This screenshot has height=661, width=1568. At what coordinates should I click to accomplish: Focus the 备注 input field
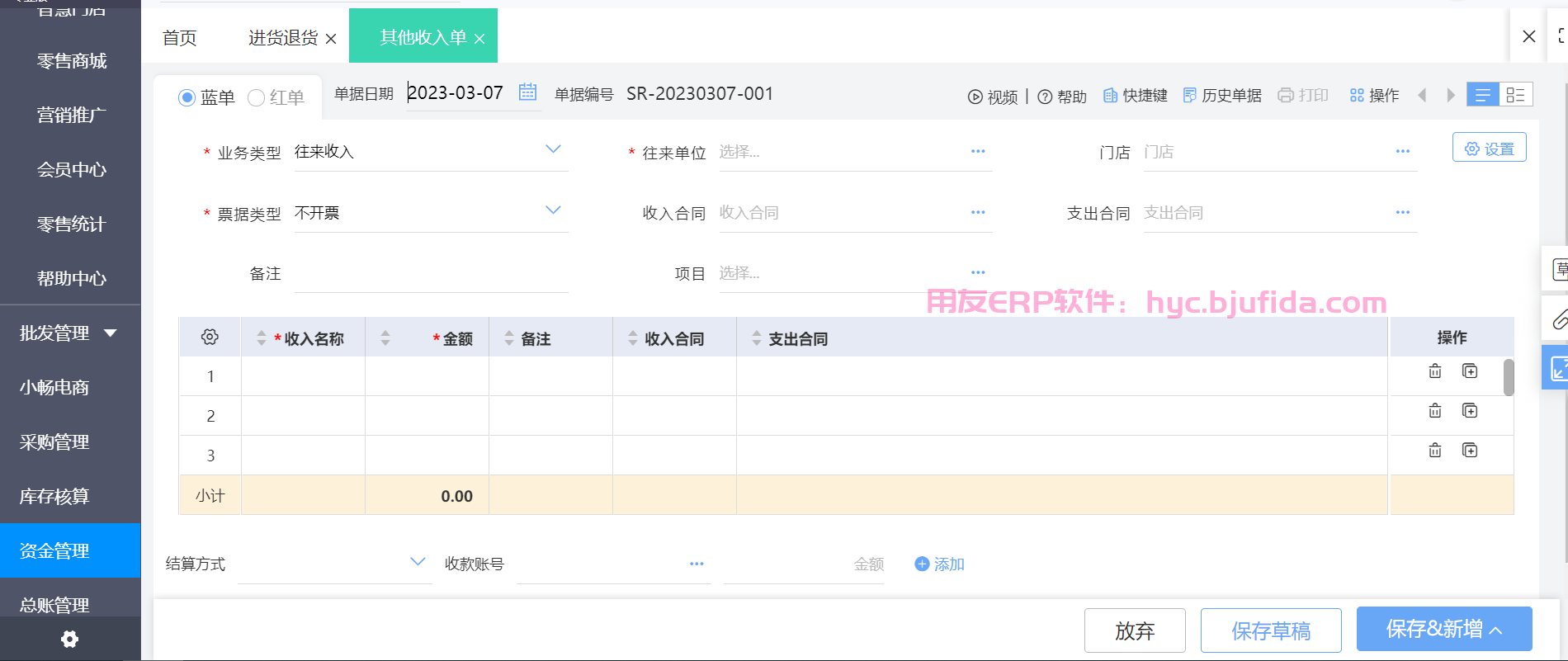click(431, 274)
